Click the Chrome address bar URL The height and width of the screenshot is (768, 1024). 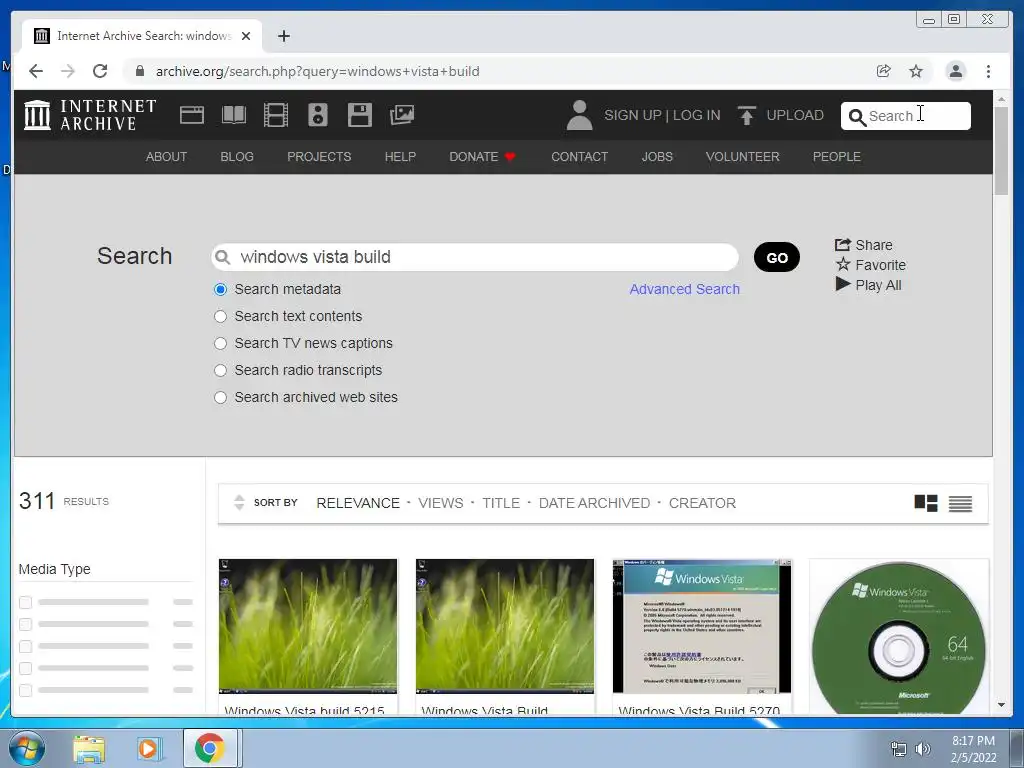[317, 71]
